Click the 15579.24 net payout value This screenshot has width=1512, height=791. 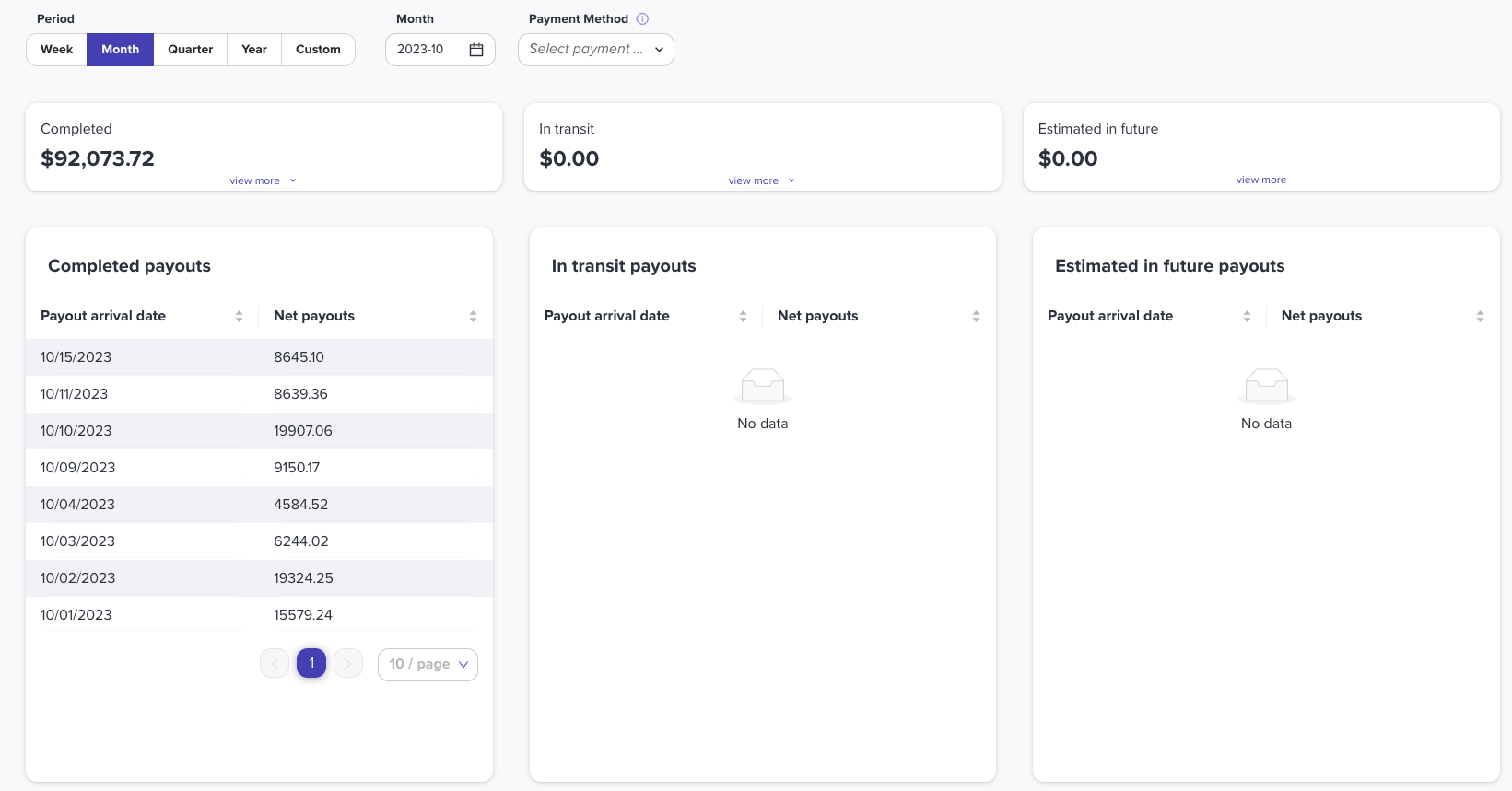click(x=303, y=615)
